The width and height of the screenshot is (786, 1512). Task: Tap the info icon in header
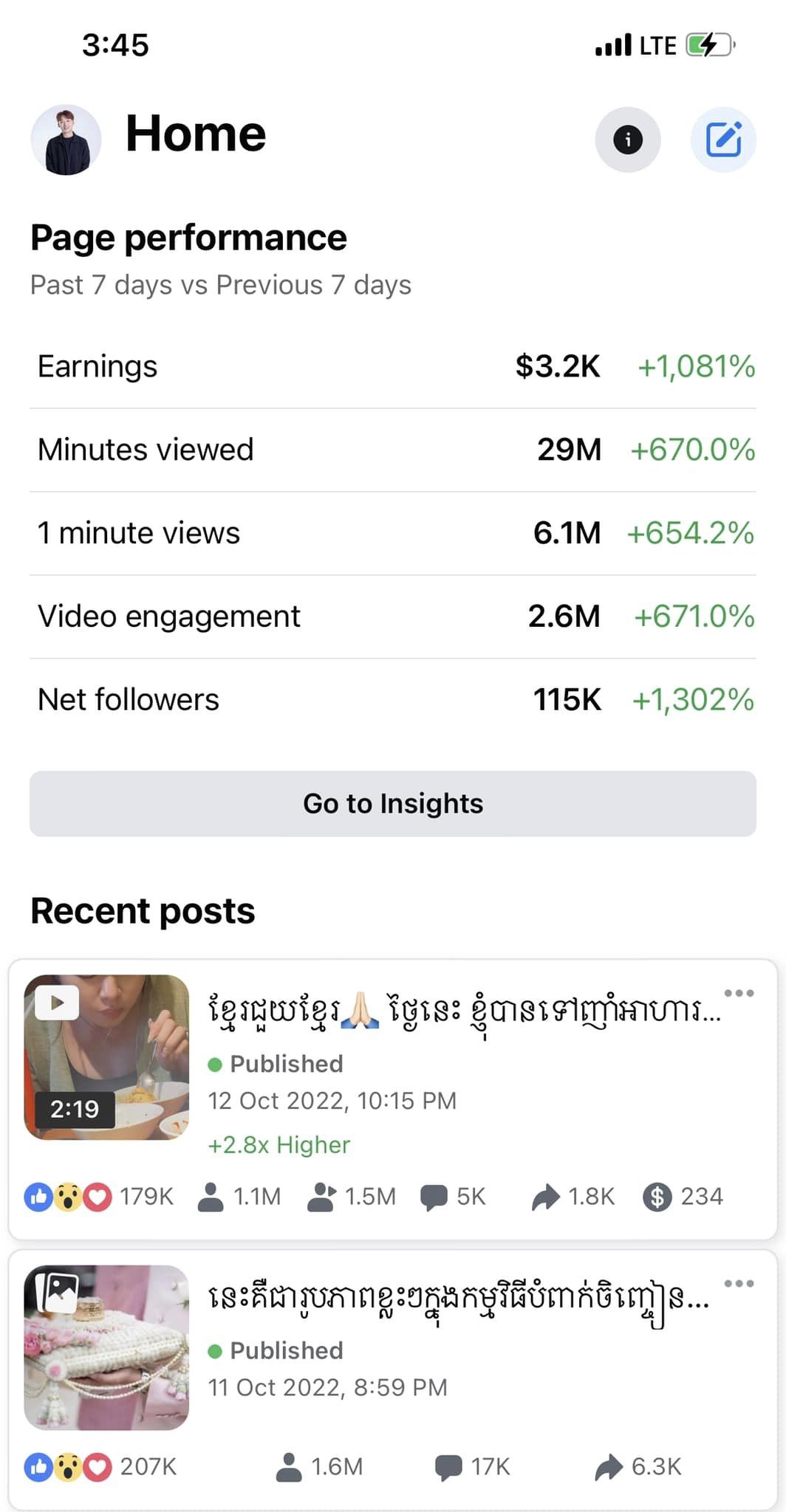(x=628, y=140)
